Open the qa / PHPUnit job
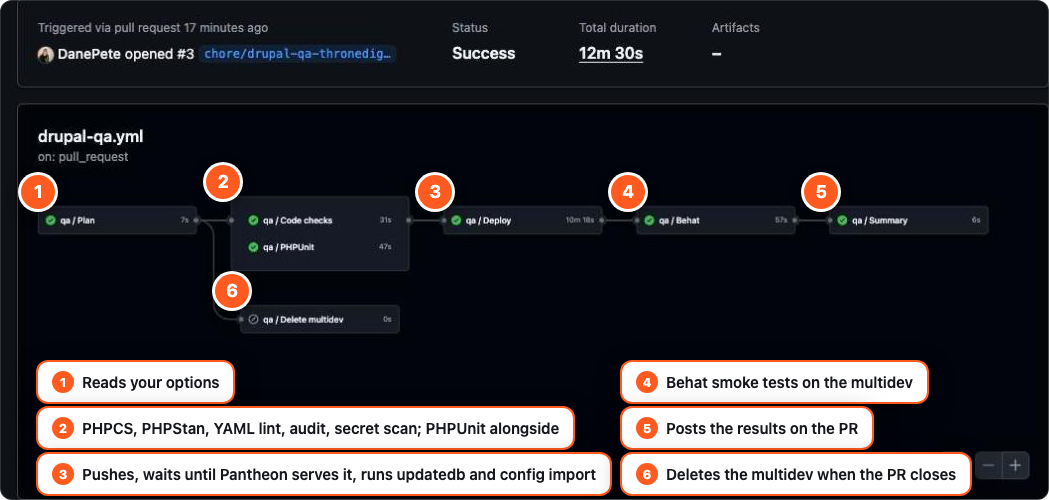 (x=319, y=247)
